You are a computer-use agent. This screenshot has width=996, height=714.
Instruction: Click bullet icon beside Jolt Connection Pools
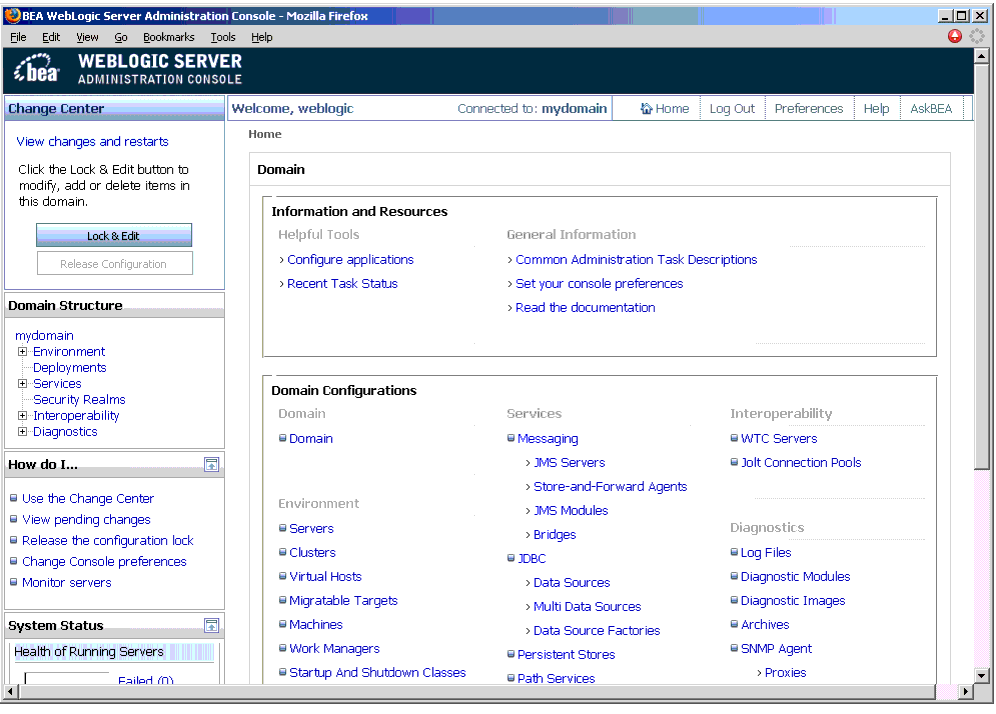tap(734, 462)
